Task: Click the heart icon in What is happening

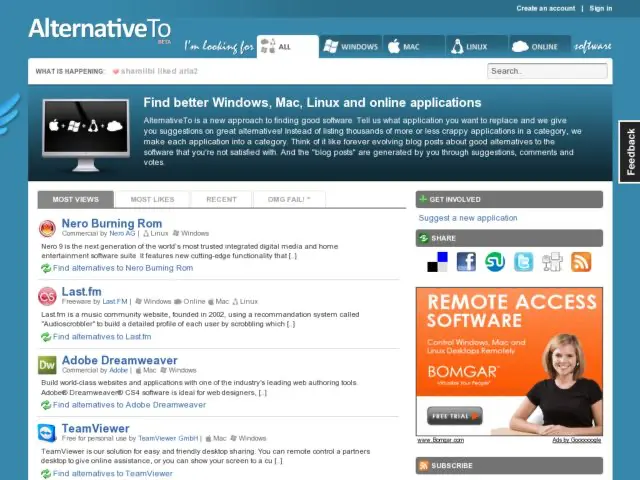Action: tap(116, 71)
